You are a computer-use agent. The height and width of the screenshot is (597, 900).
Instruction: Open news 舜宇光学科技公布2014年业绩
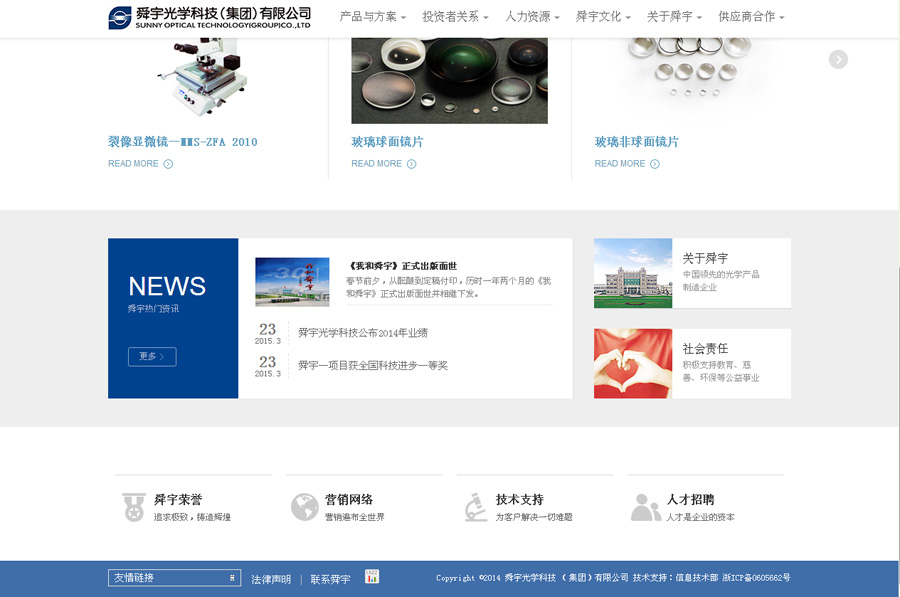(x=363, y=333)
